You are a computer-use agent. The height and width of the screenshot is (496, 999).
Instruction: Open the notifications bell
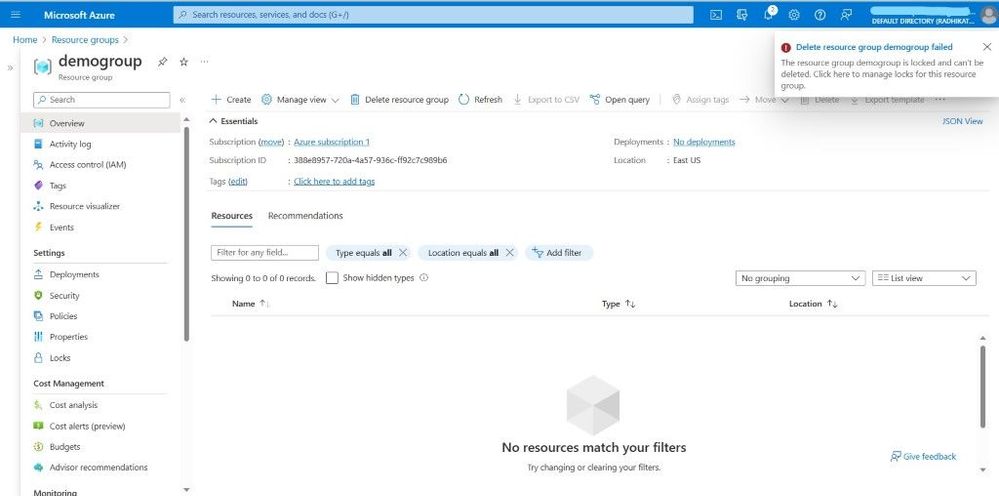[x=768, y=15]
